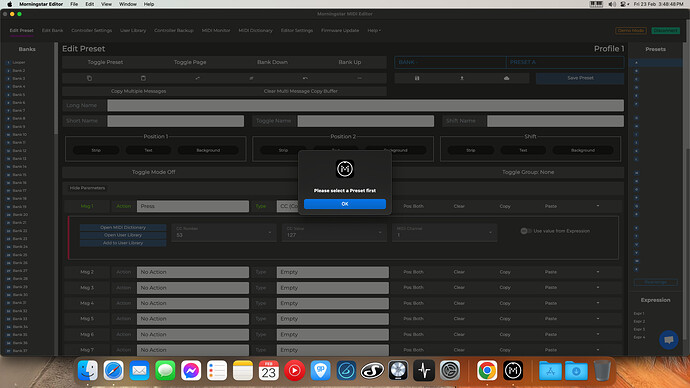Expand the Msg 1 row arrow
This screenshot has height=388, width=690.
tap(598, 206)
